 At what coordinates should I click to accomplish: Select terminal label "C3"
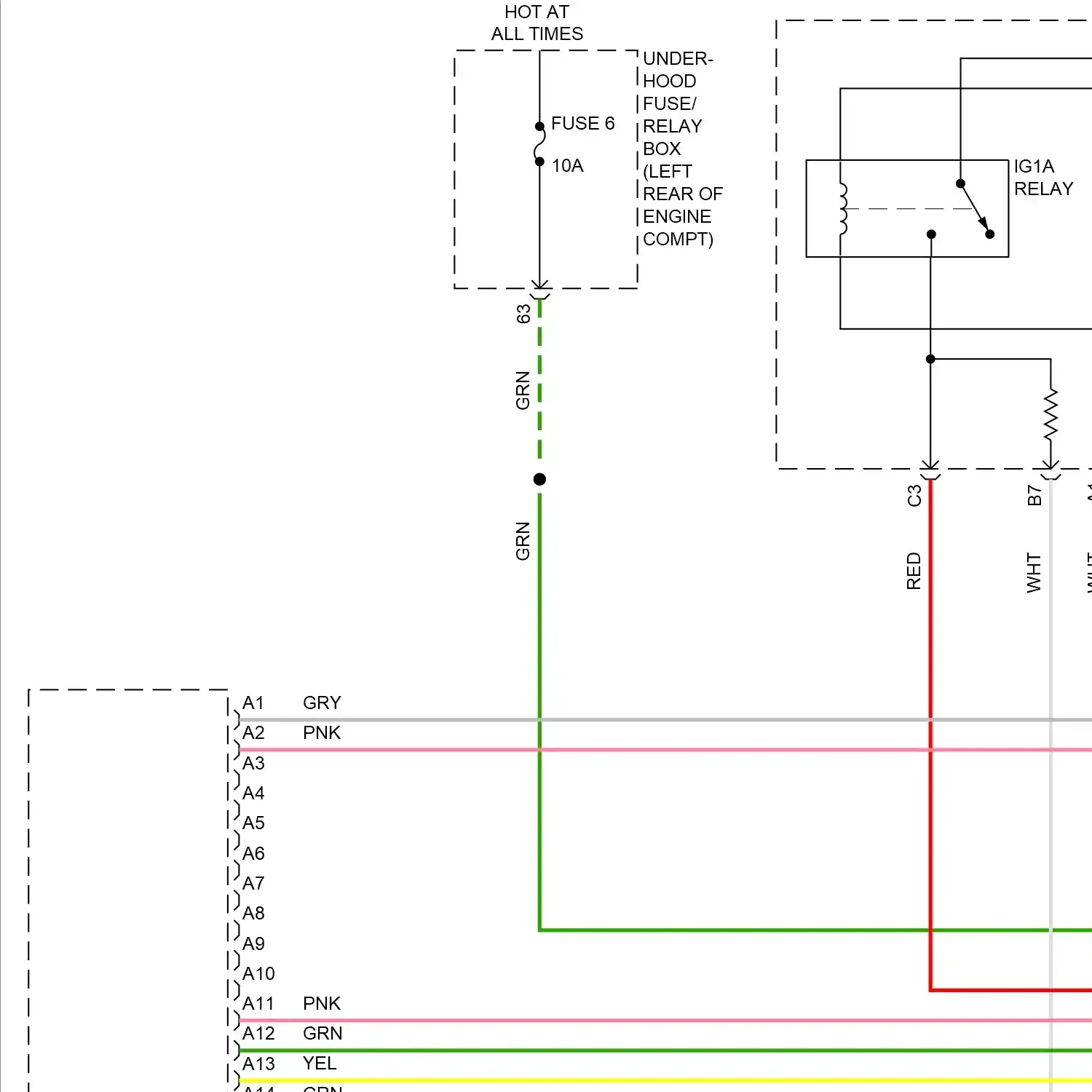click(914, 496)
